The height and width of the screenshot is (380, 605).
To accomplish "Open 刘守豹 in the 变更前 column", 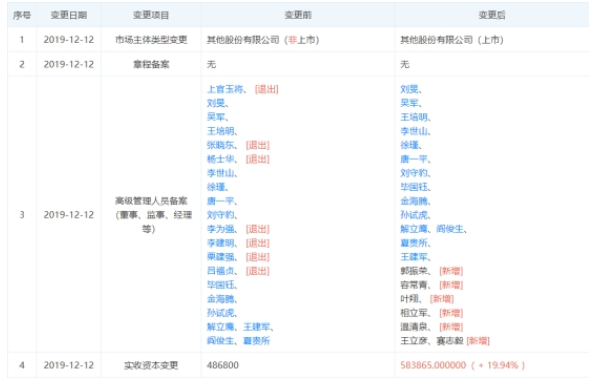I will coord(221,215).
